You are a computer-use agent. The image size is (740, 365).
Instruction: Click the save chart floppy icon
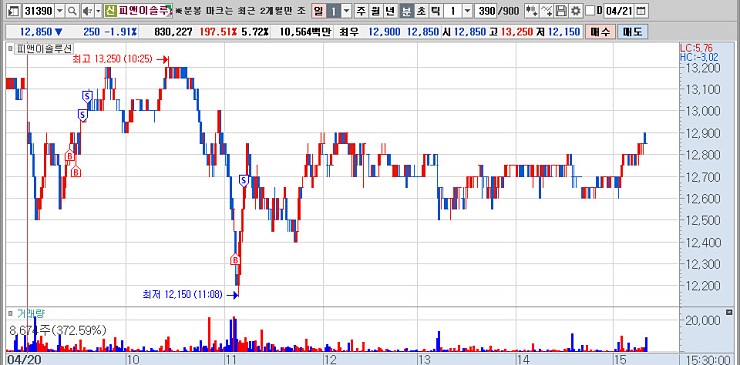click(x=561, y=11)
